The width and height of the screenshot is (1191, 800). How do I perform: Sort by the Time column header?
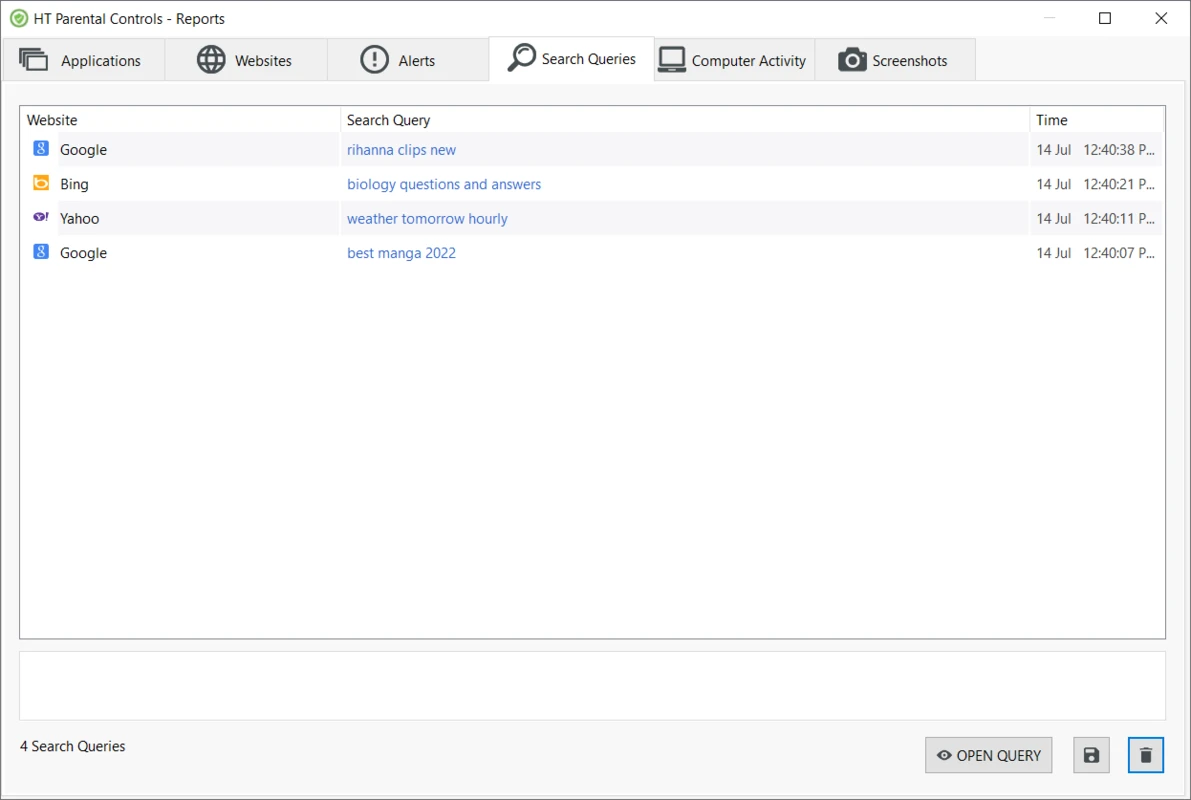(1096, 120)
